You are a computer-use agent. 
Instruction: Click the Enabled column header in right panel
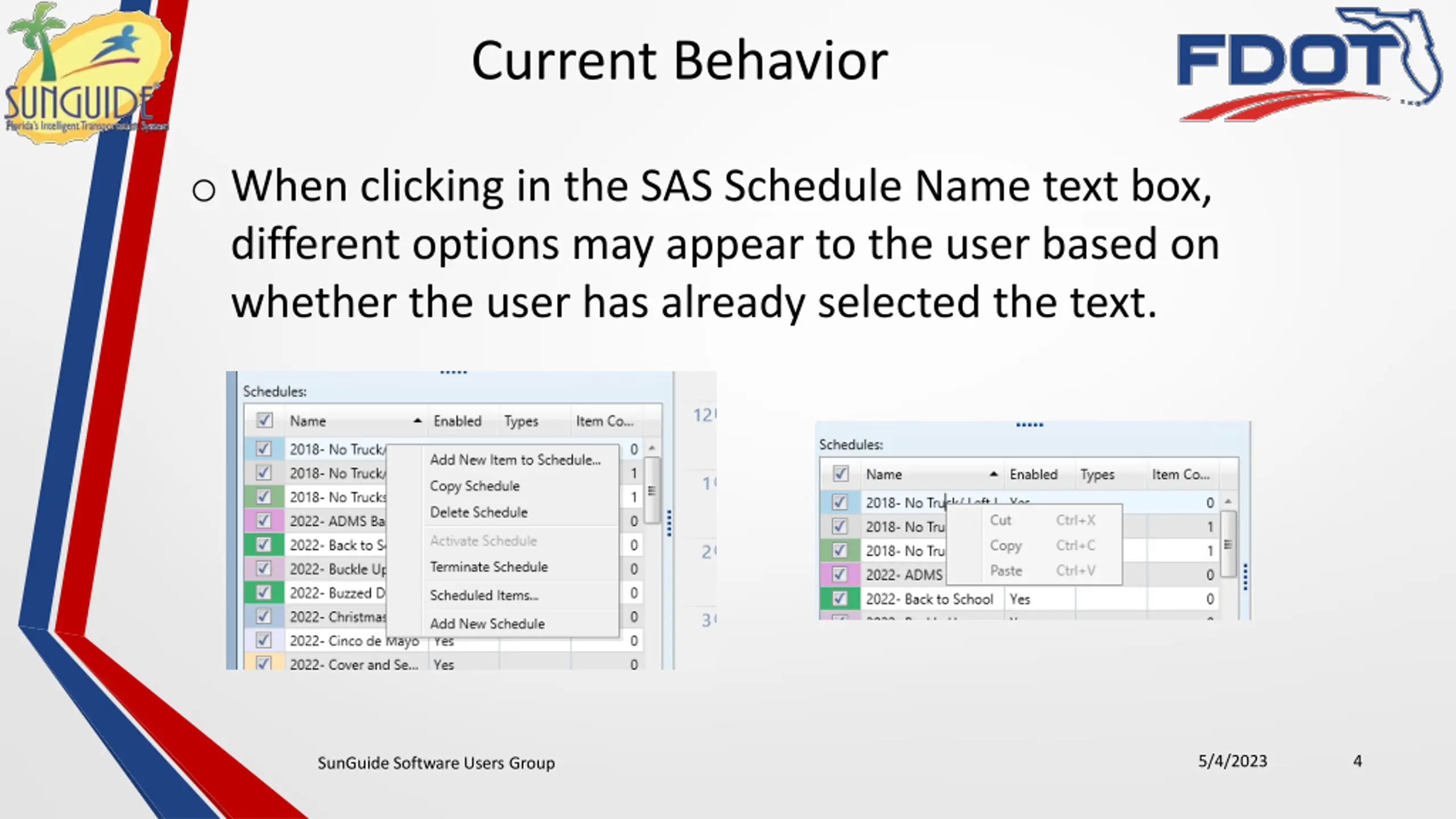pos(1033,474)
